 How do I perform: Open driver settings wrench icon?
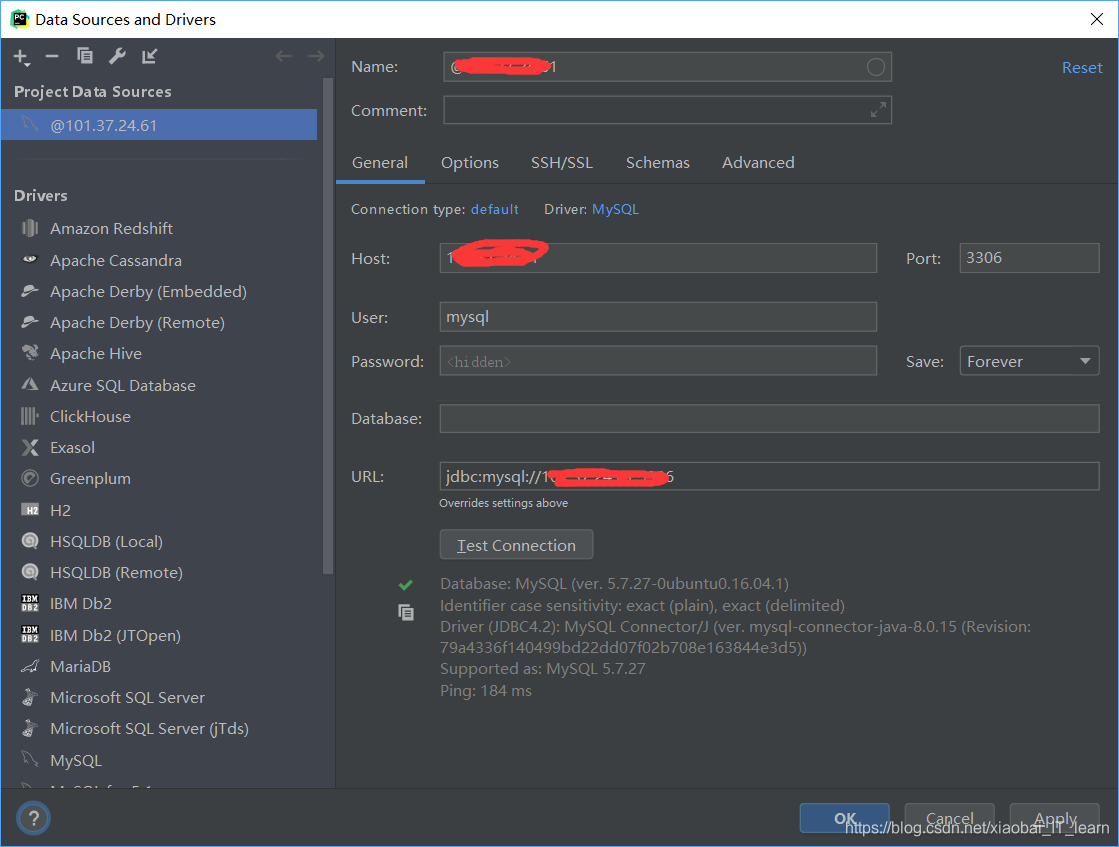pos(117,56)
